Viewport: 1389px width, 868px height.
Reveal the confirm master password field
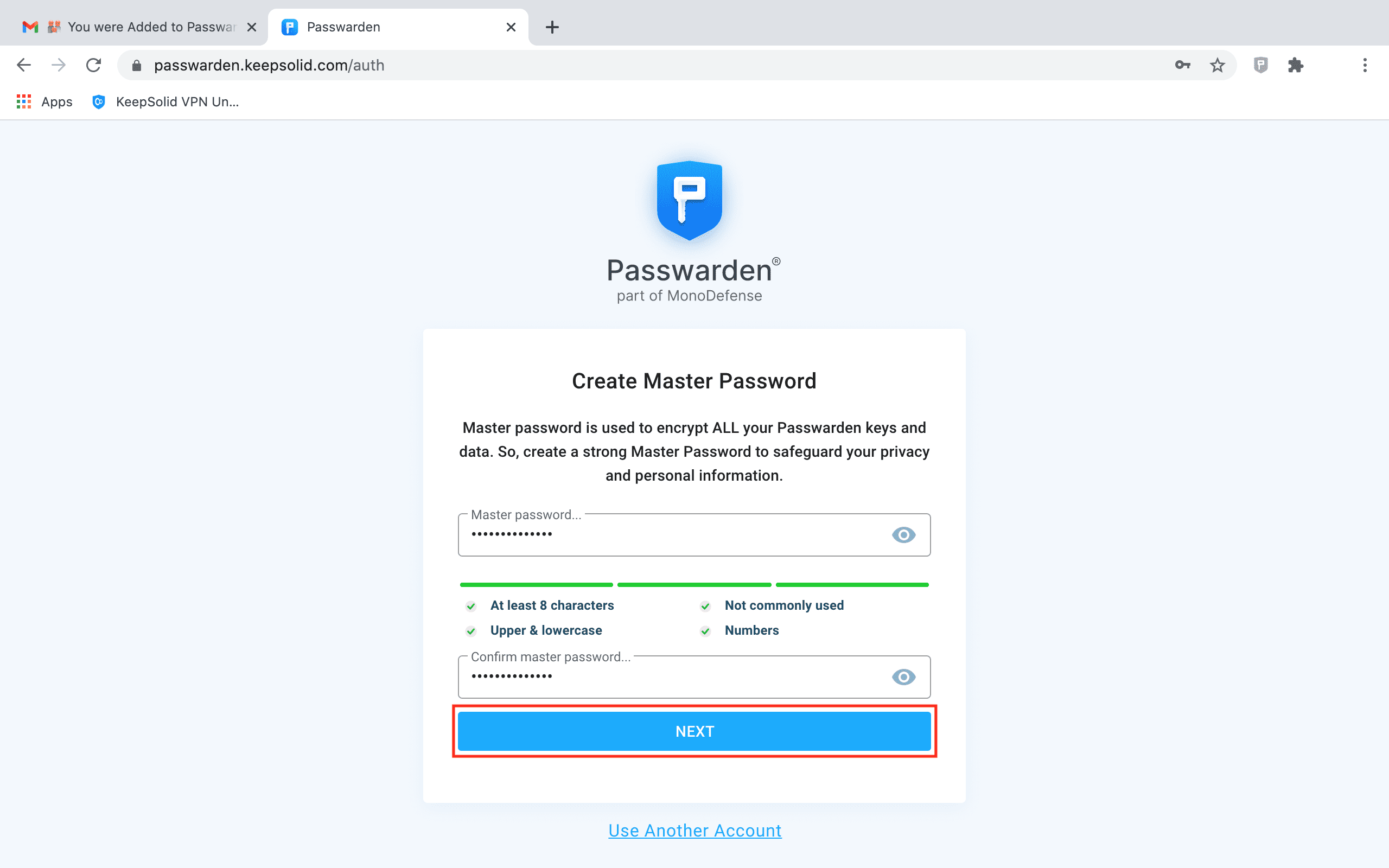[903, 678]
